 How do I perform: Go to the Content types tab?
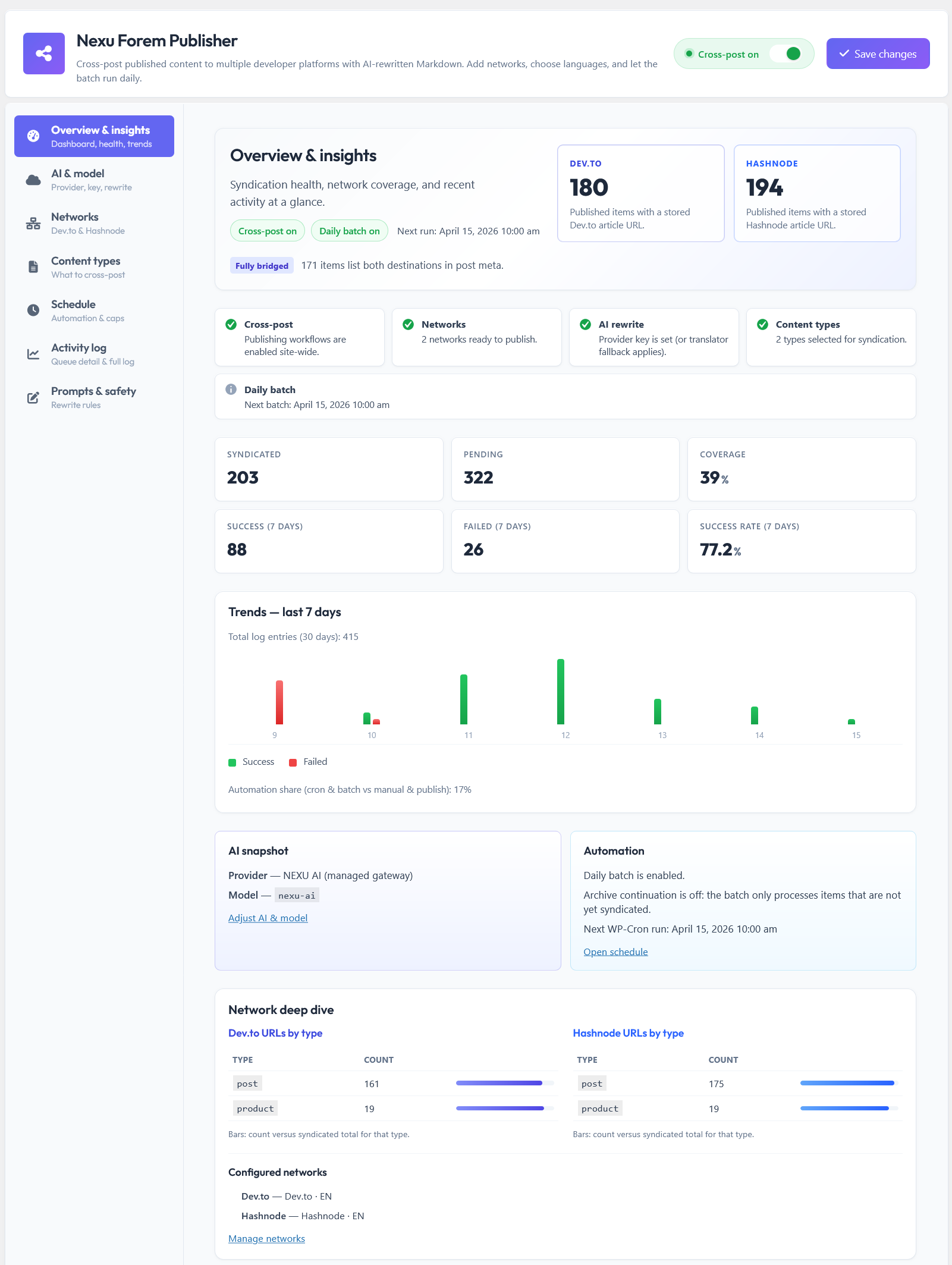(94, 267)
